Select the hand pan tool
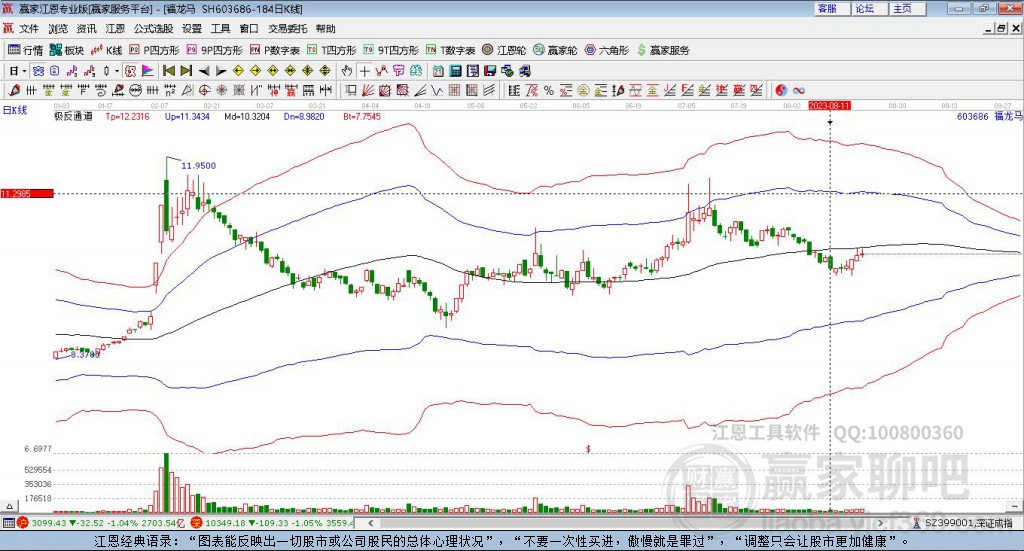 (347, 71)
